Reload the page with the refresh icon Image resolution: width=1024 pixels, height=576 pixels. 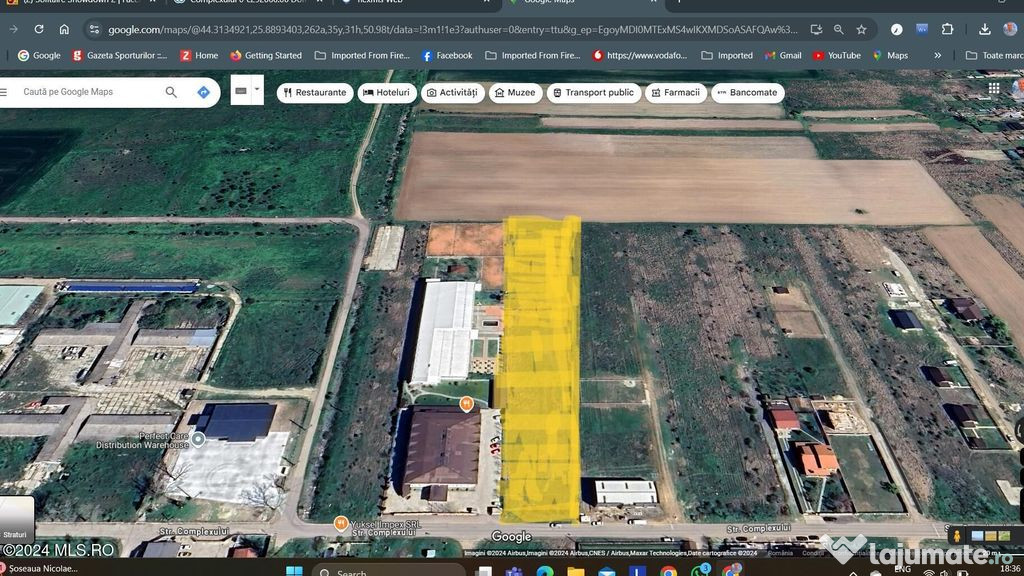[x=39, y=29]
